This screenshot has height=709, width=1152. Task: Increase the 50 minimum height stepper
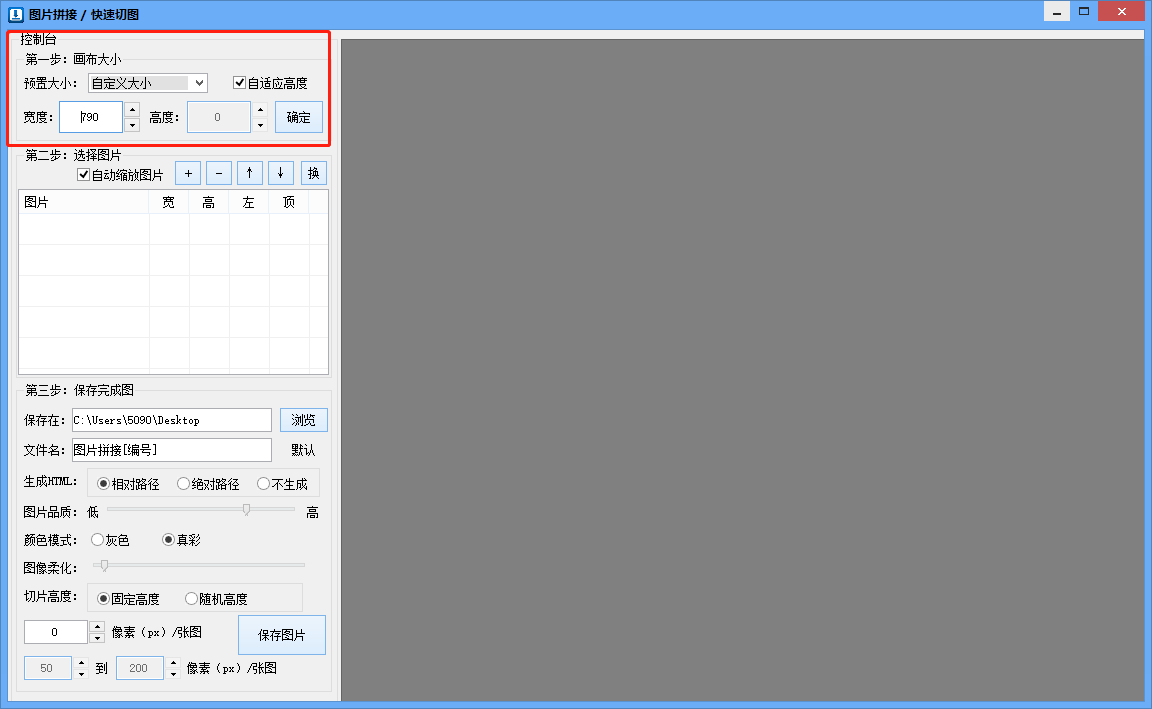point(82,663)
